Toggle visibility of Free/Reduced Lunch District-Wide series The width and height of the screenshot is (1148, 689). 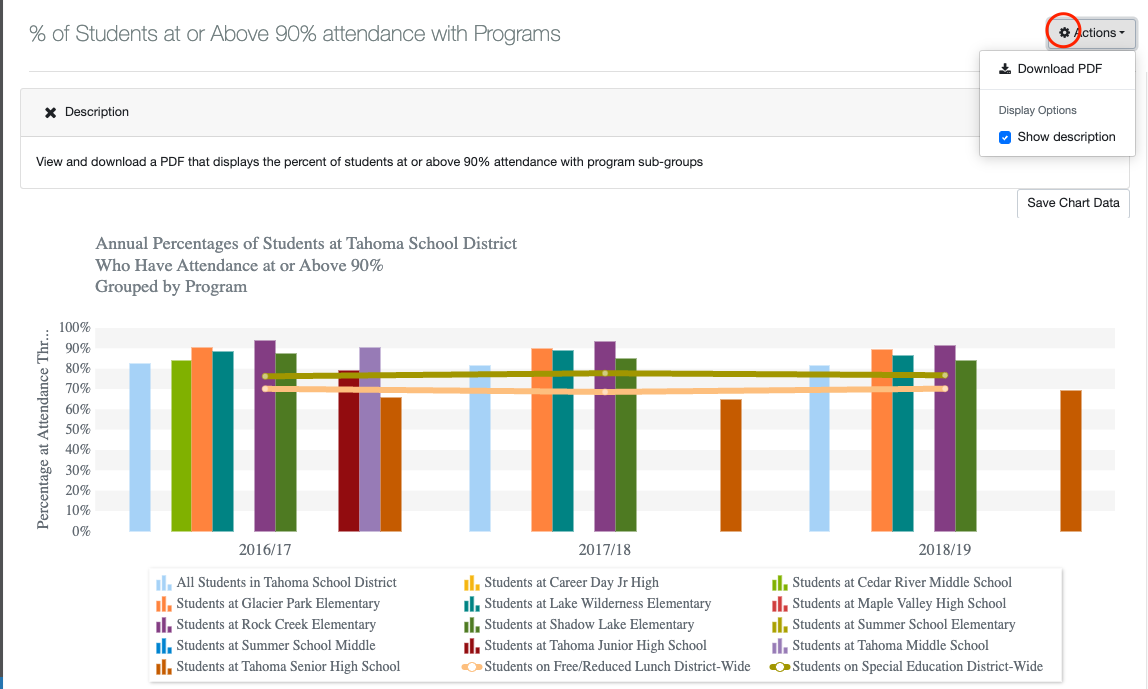[x=475, y=666]
